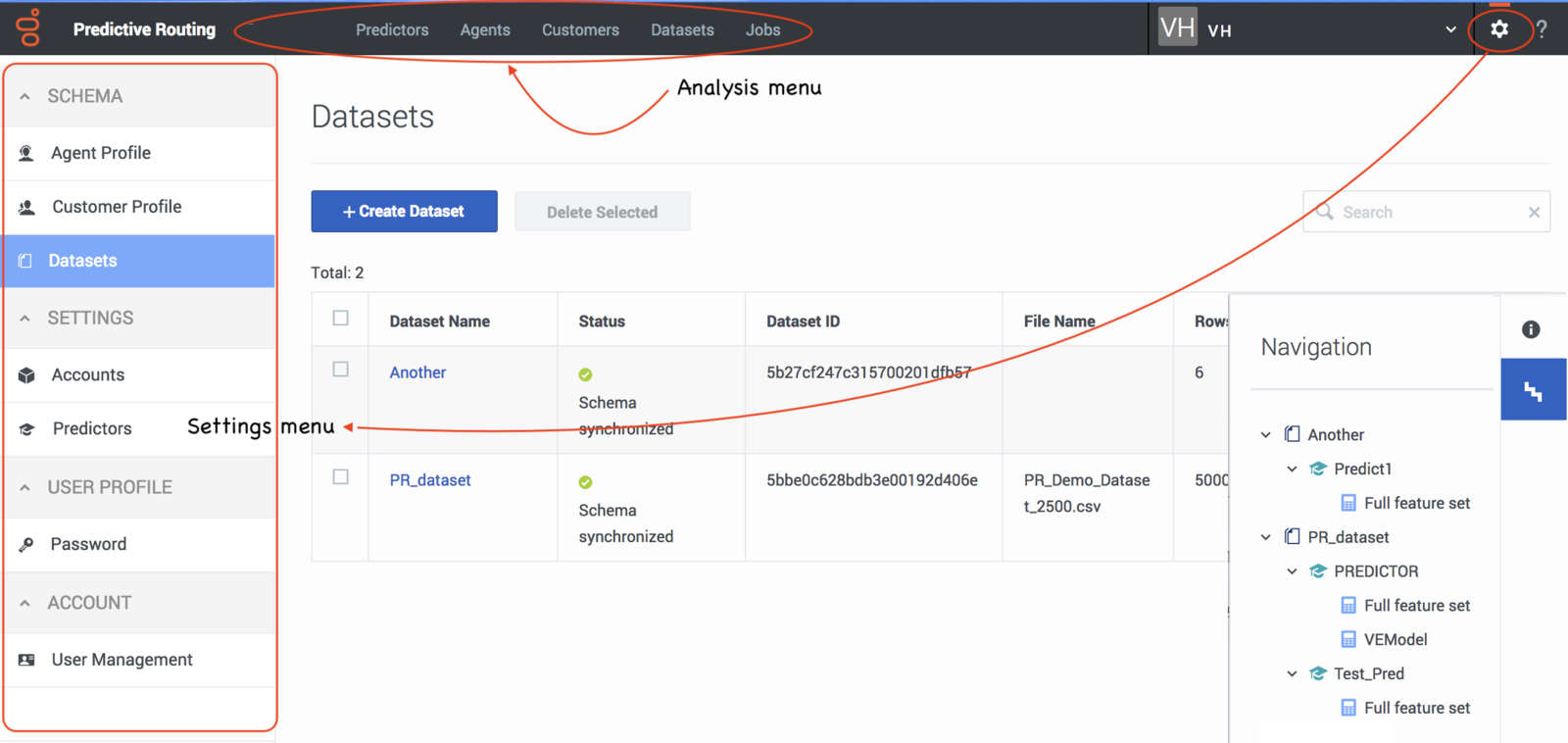
Task: Click the feature set icon under Test_Pred
Action: (x=1348, y=708)
